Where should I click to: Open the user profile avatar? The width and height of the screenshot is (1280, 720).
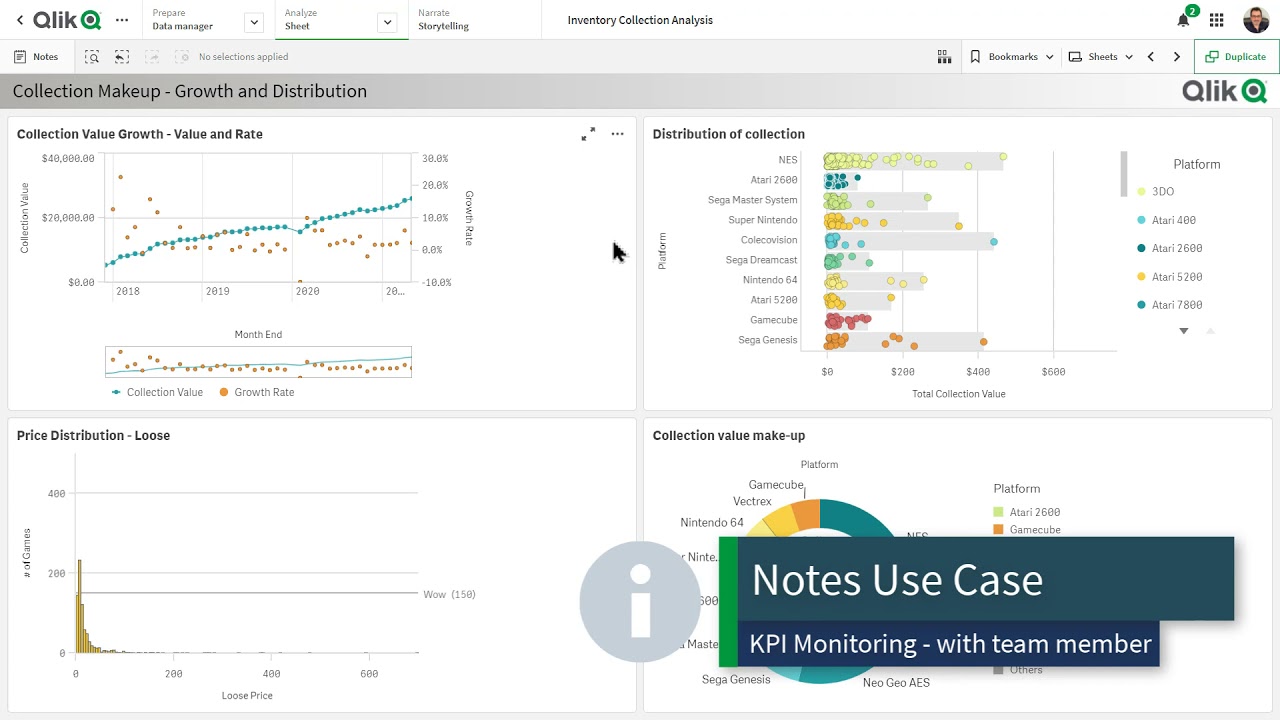(x=1256, y=20)
